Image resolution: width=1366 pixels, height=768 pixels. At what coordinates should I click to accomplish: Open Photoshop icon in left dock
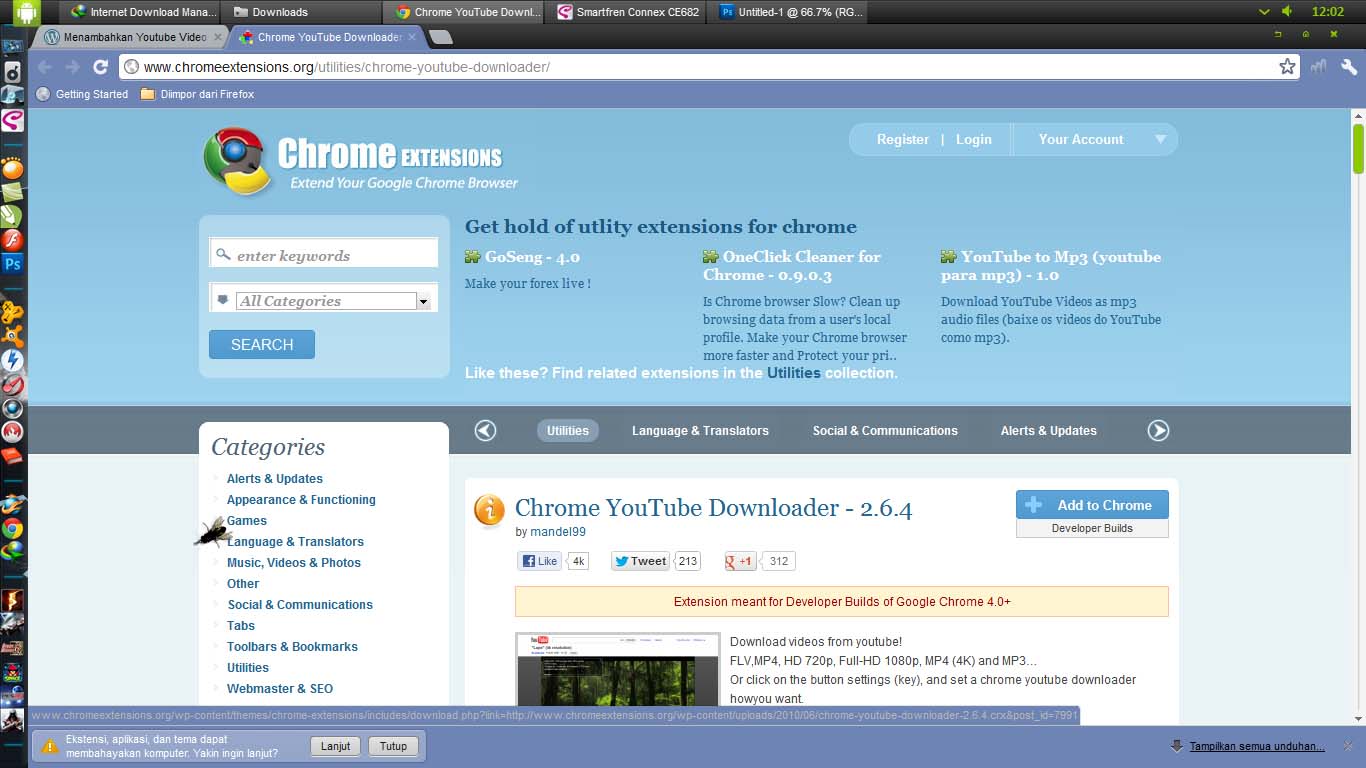coord(12,264)
